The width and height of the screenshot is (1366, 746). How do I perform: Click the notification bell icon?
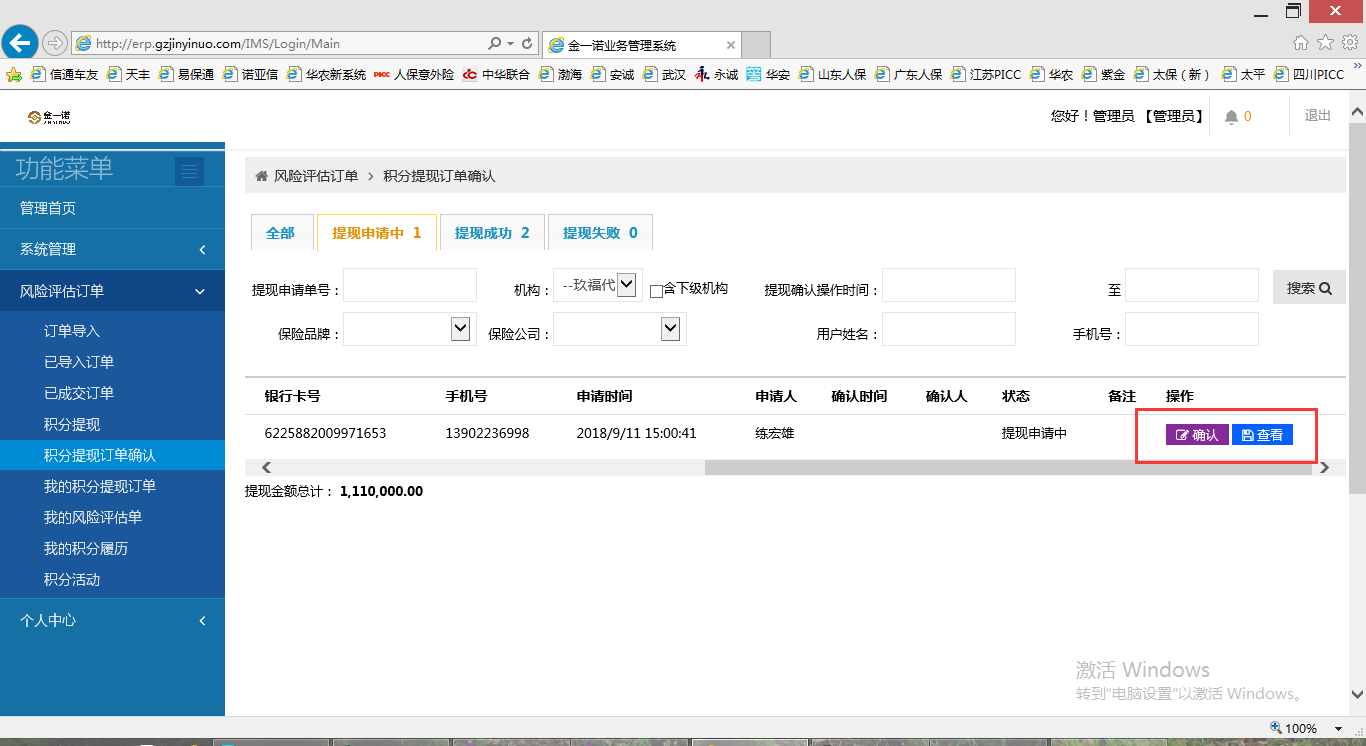[x=1231, y=117]
